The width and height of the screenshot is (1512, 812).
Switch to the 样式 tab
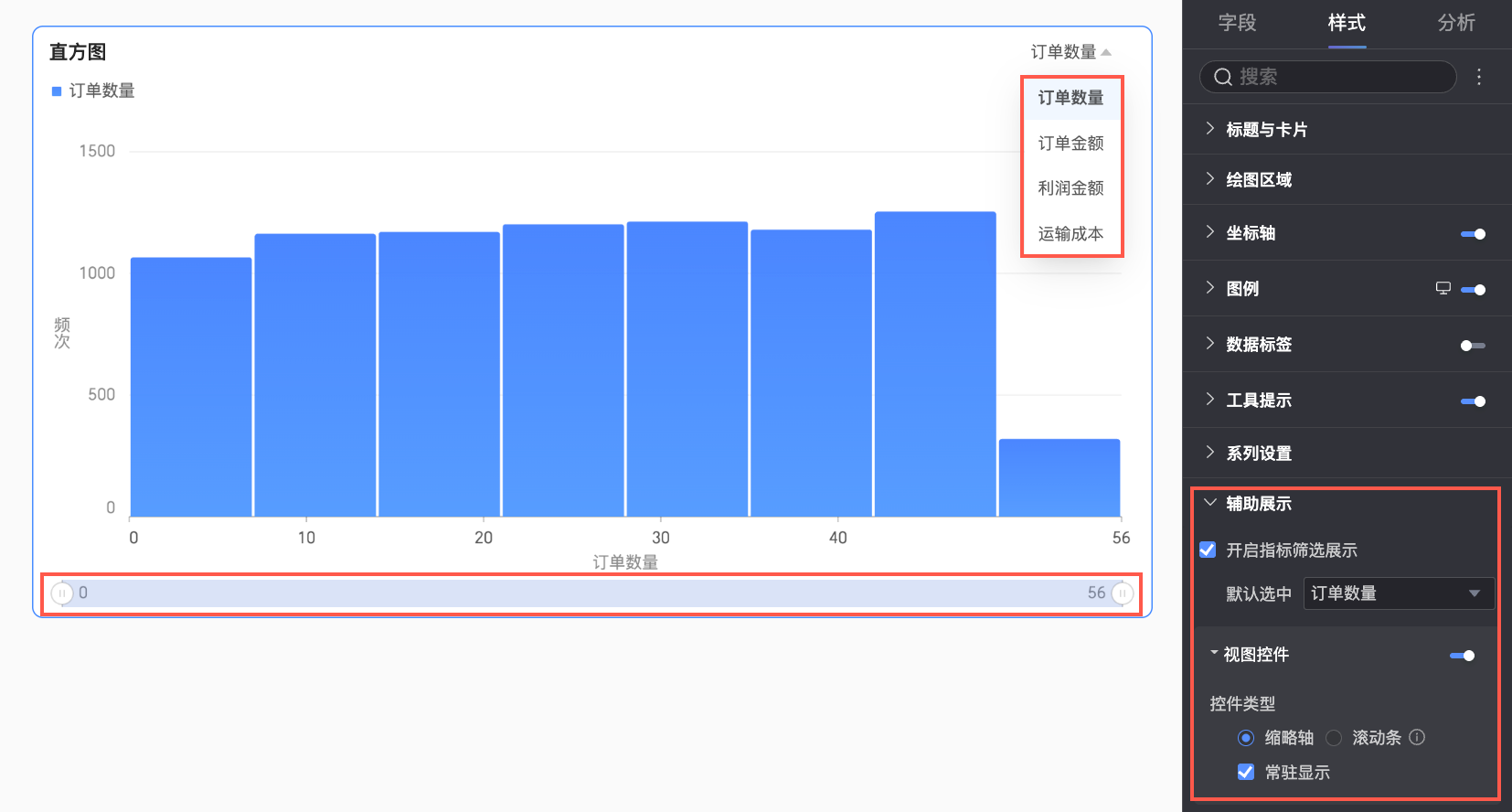[x=1347, y=23]
